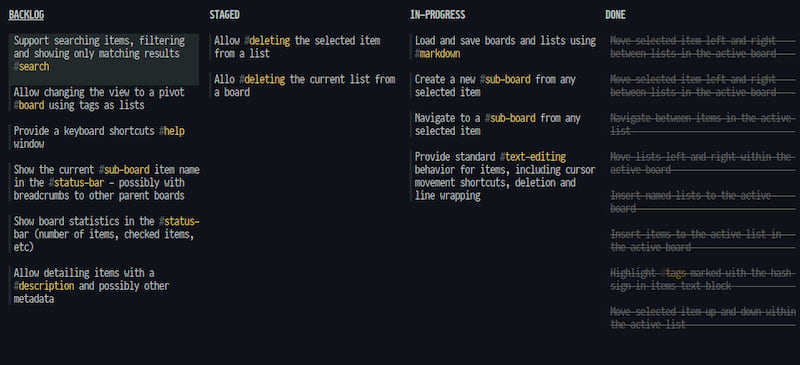Select the 'Create a new #sub-board' card
800x365 pixels.
503,86
